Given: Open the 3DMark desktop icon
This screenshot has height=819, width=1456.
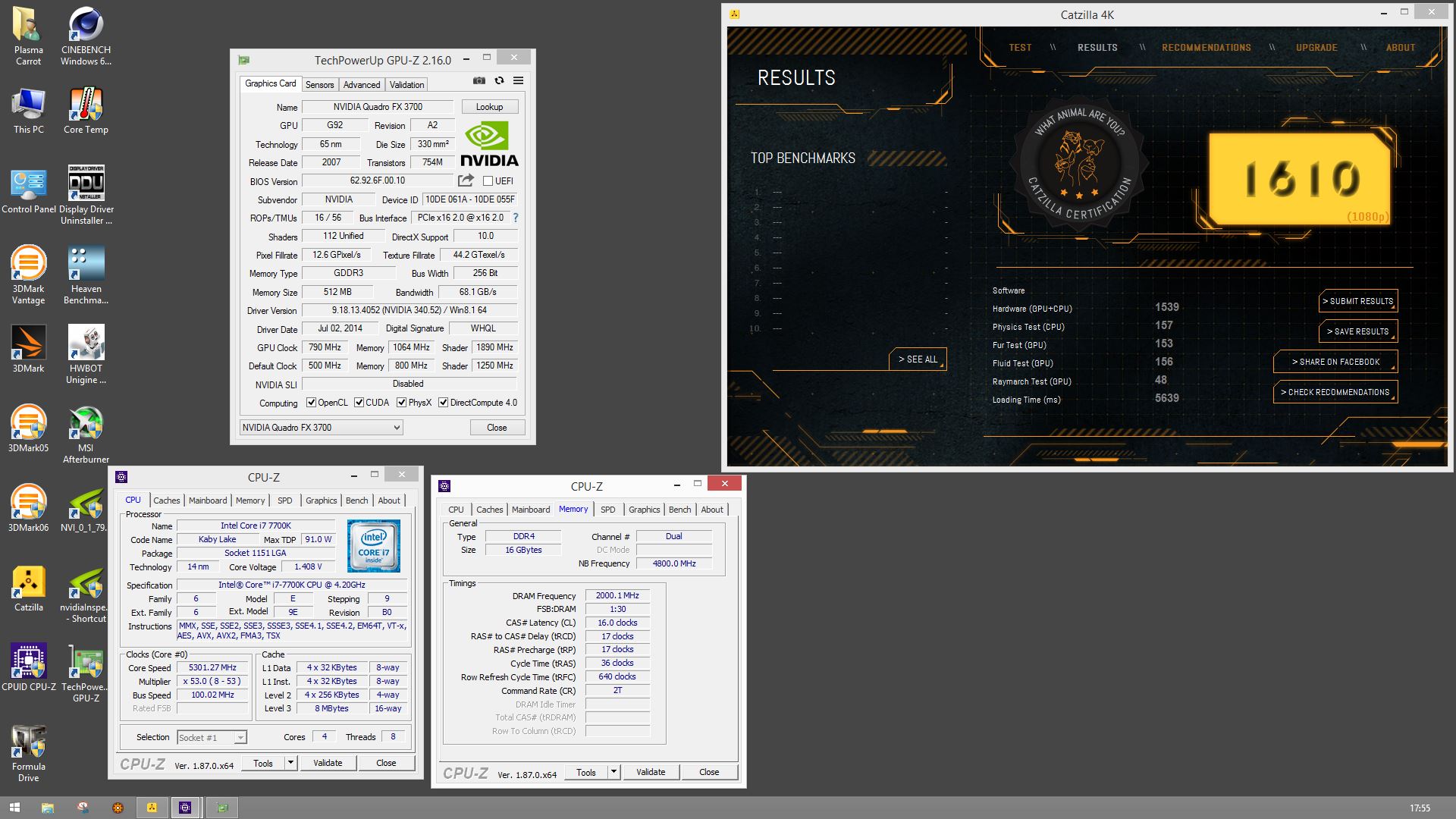Looking at the screenshot, I should [x=28, y=350].
